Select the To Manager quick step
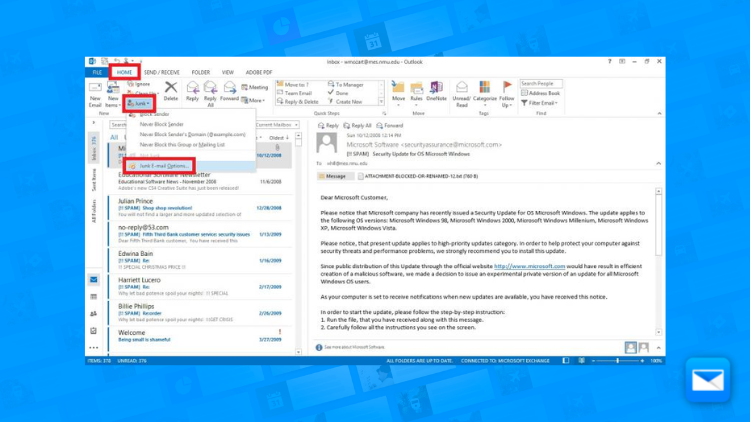Image resolution: width=750 pixels, height=422 pixels. 346,85
